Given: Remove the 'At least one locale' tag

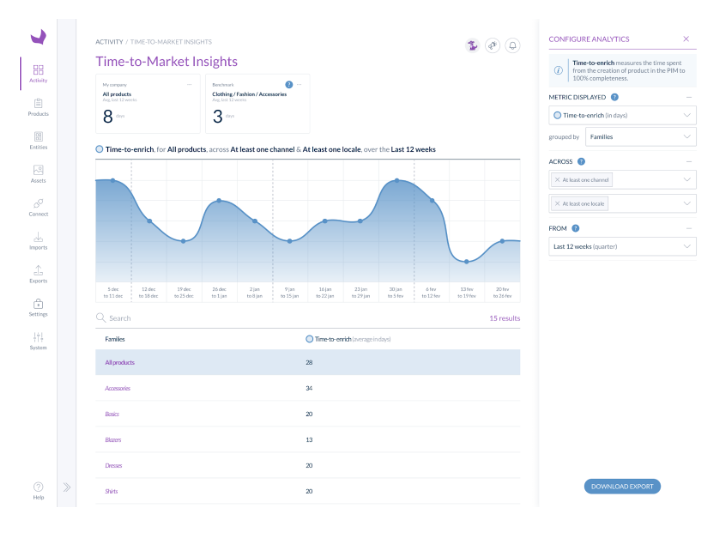Looking at the screenshot, I should [x=557, y=203].
